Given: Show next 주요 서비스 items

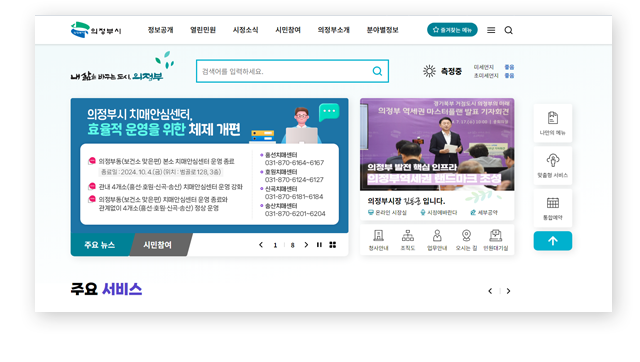Looking at the screenshot, I should pyautogui.click(x=508, y=291).
